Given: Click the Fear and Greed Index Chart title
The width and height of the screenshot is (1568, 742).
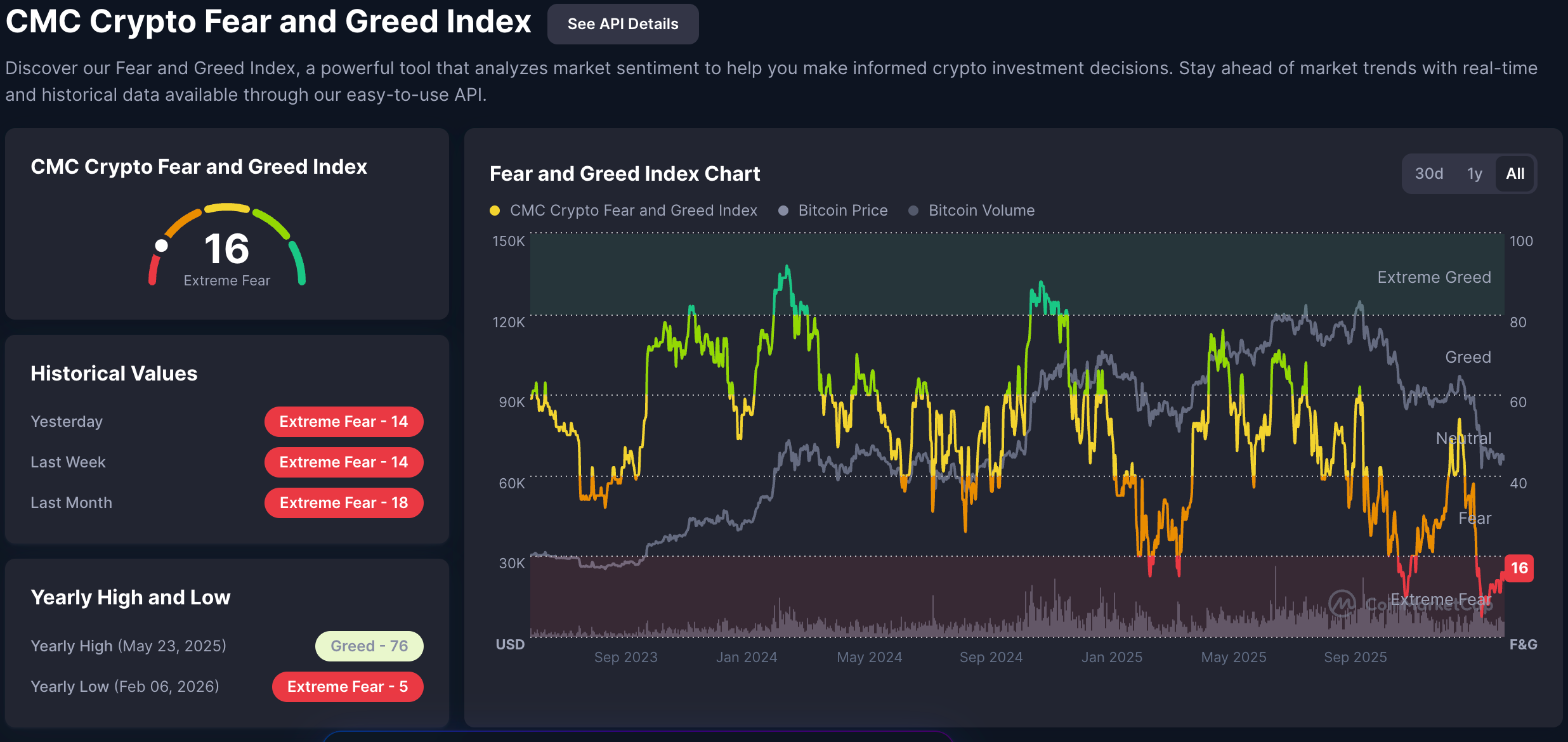Looking at the screenshot, I should coord(624,174).
